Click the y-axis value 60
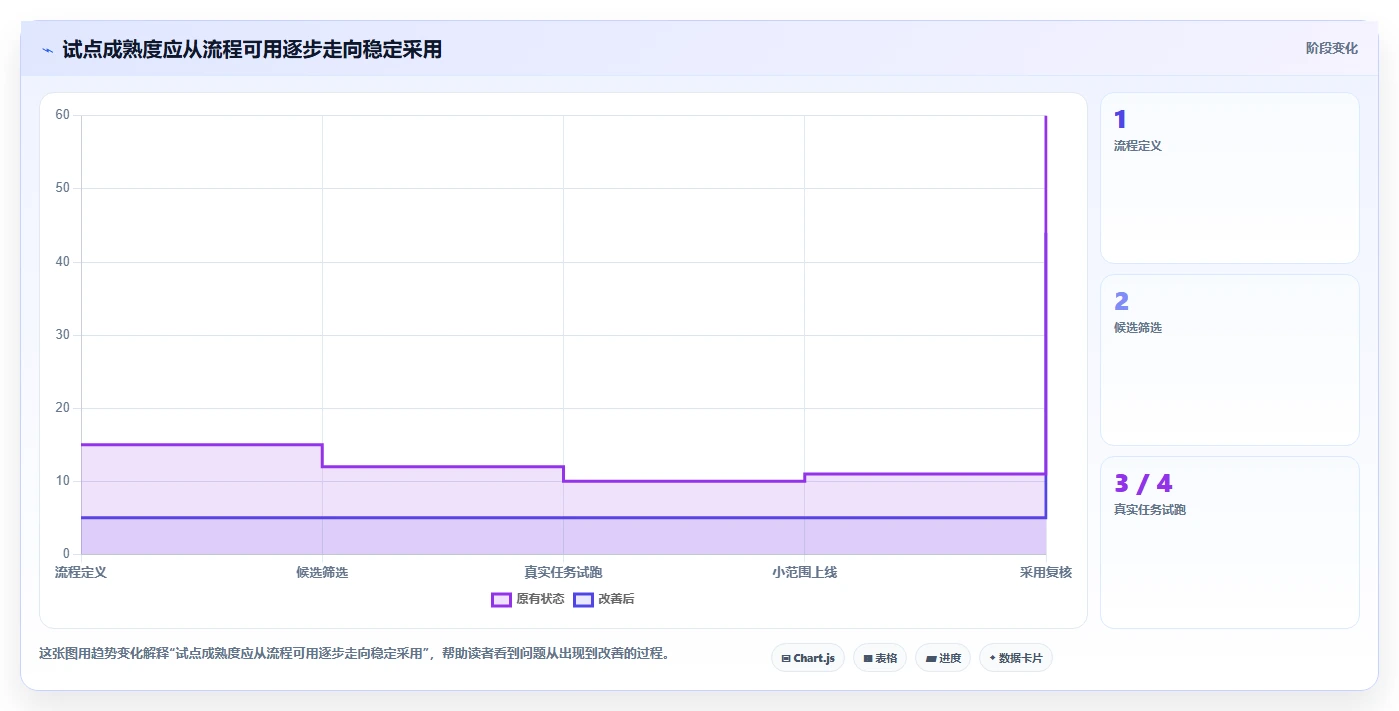Screen dimensions: 1399x711 [63, 115]
